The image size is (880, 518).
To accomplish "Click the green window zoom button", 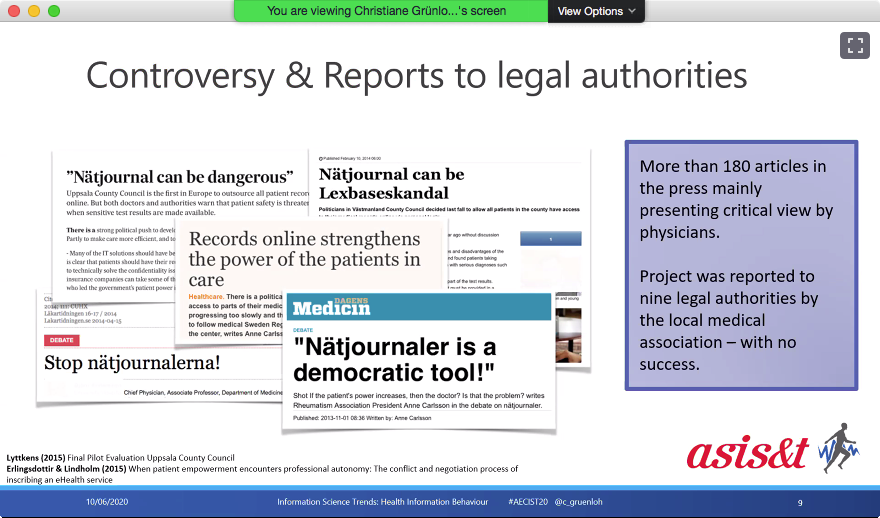I will pos(54,11).
